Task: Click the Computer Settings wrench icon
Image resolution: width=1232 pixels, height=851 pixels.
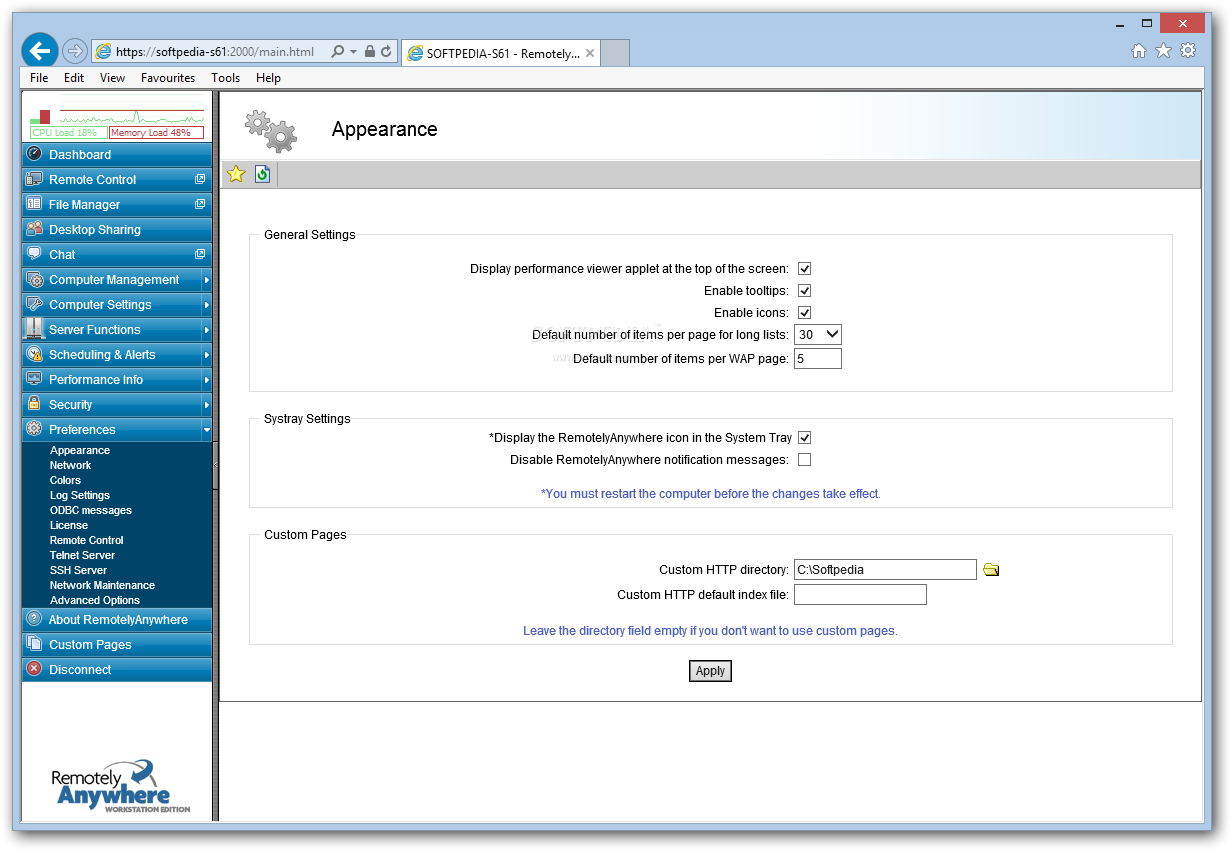Action: tap(34, 304)
